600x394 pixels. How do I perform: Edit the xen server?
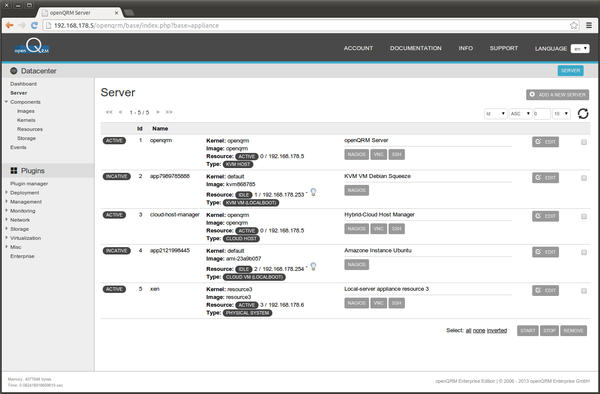[x=545, y=290]
